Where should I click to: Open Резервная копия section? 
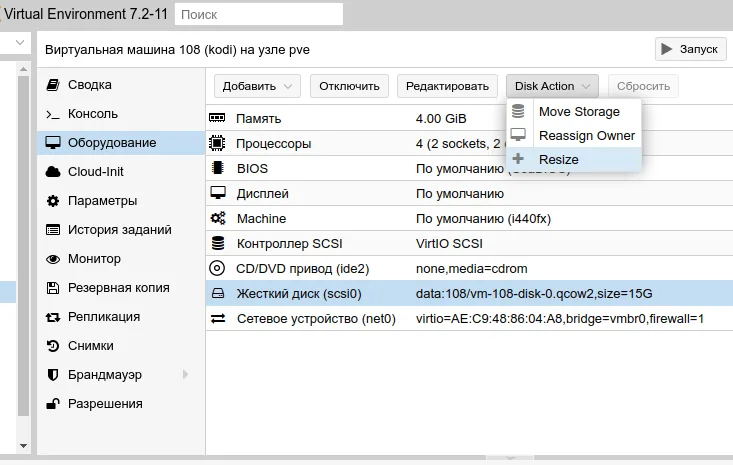[x=121, y=288]
